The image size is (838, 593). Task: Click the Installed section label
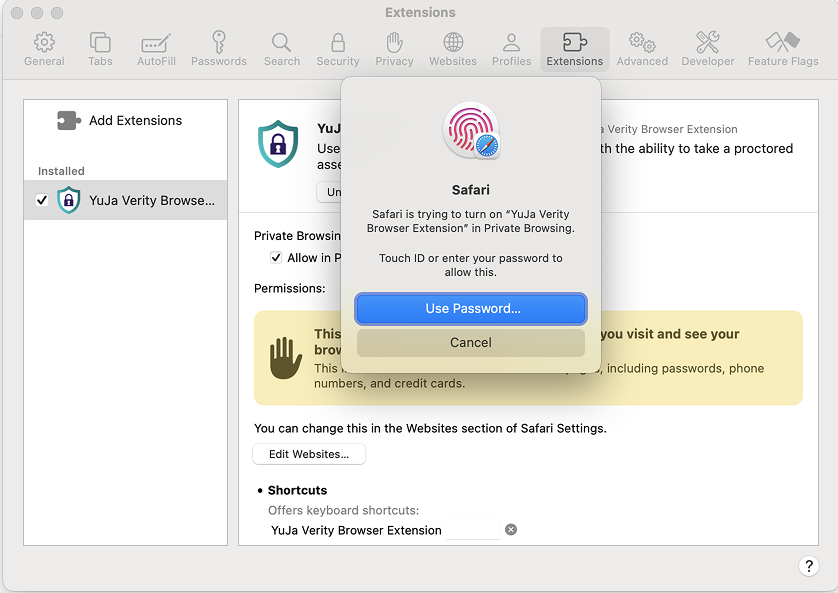61,171
